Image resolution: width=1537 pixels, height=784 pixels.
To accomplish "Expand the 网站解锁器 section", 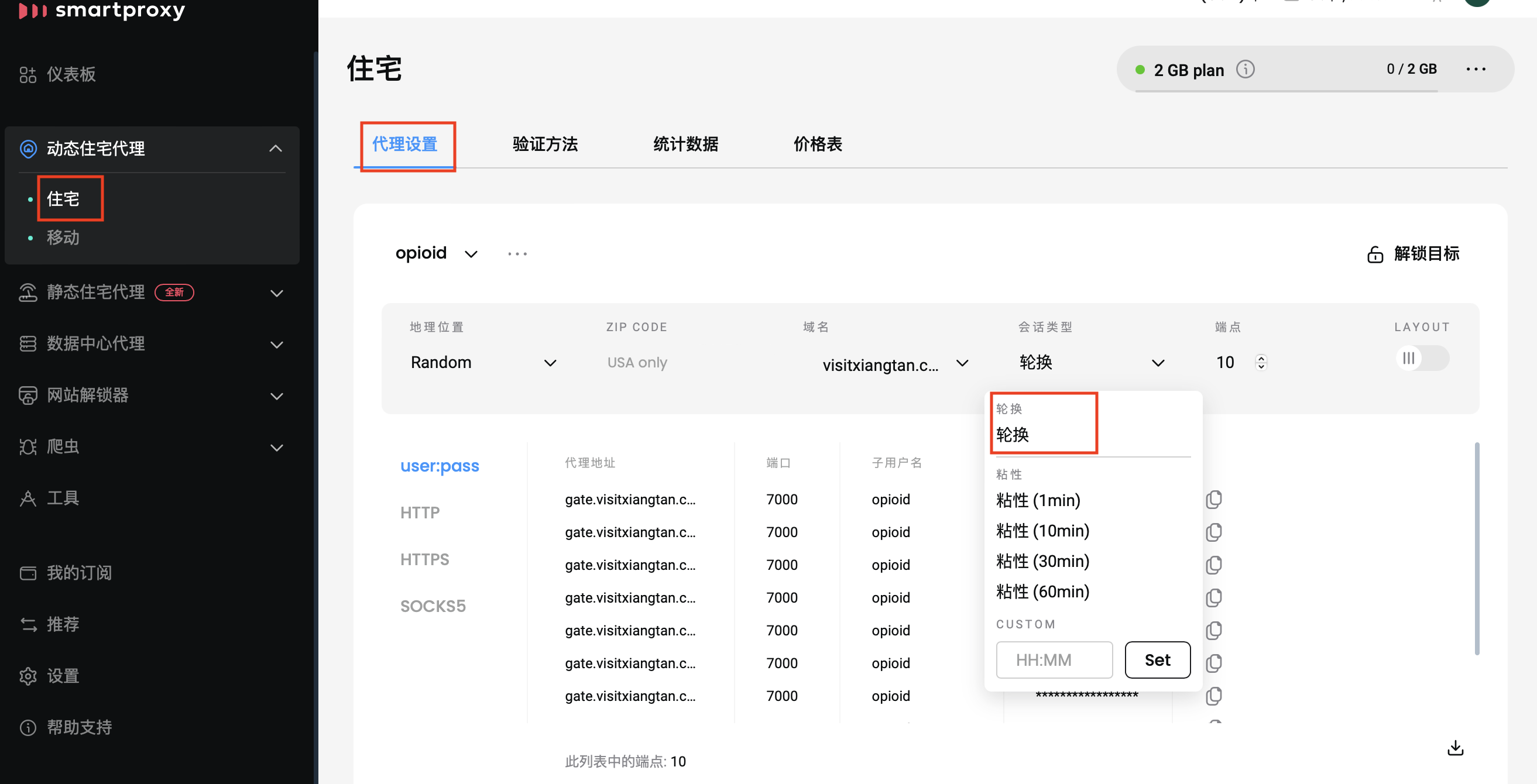I will coord(276,396).
